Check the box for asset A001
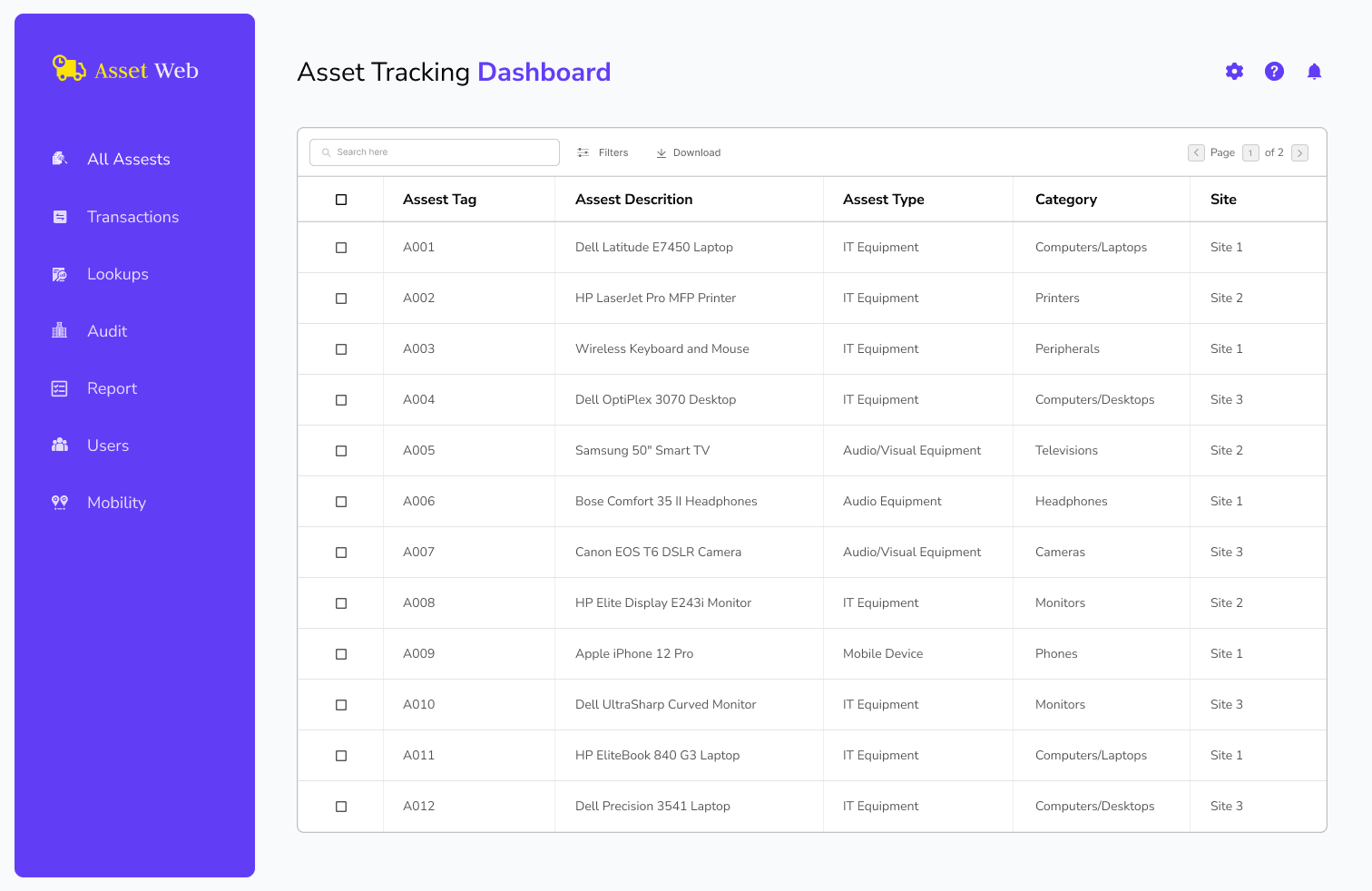The height and width of the screenshot is (891, 1372). (341, 248)
